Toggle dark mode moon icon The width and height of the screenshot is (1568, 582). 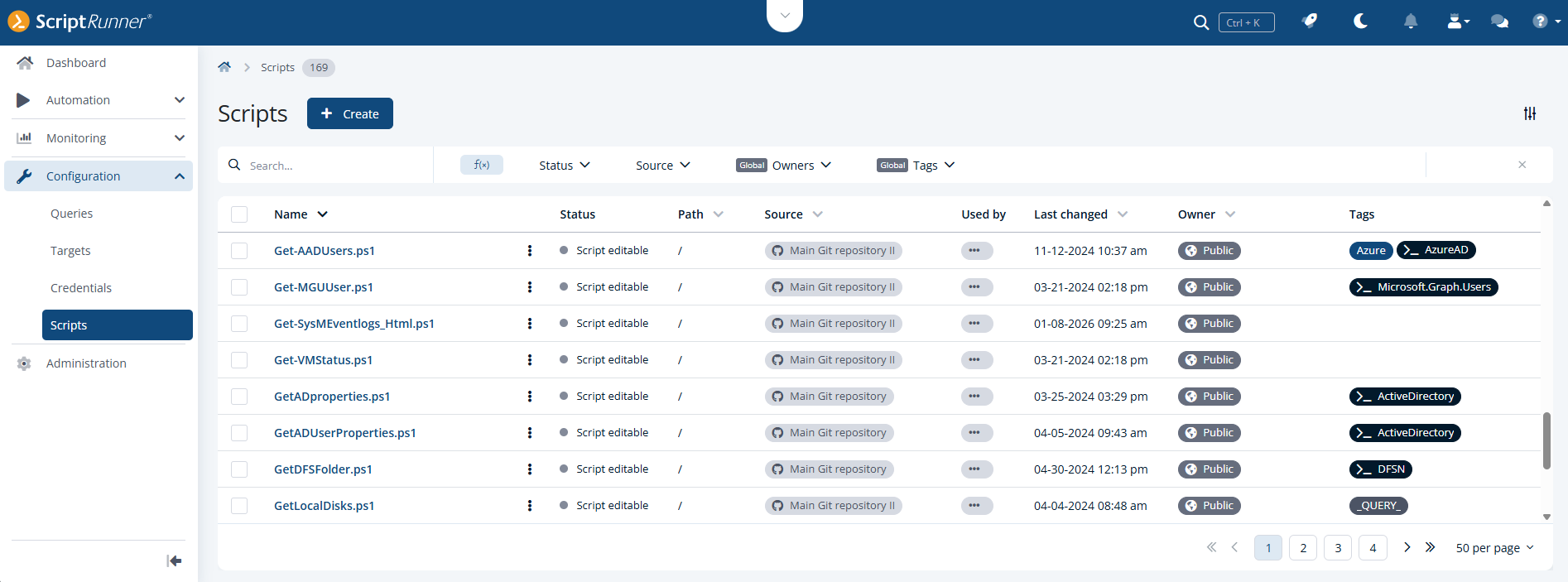click(x=1360, y=22)
